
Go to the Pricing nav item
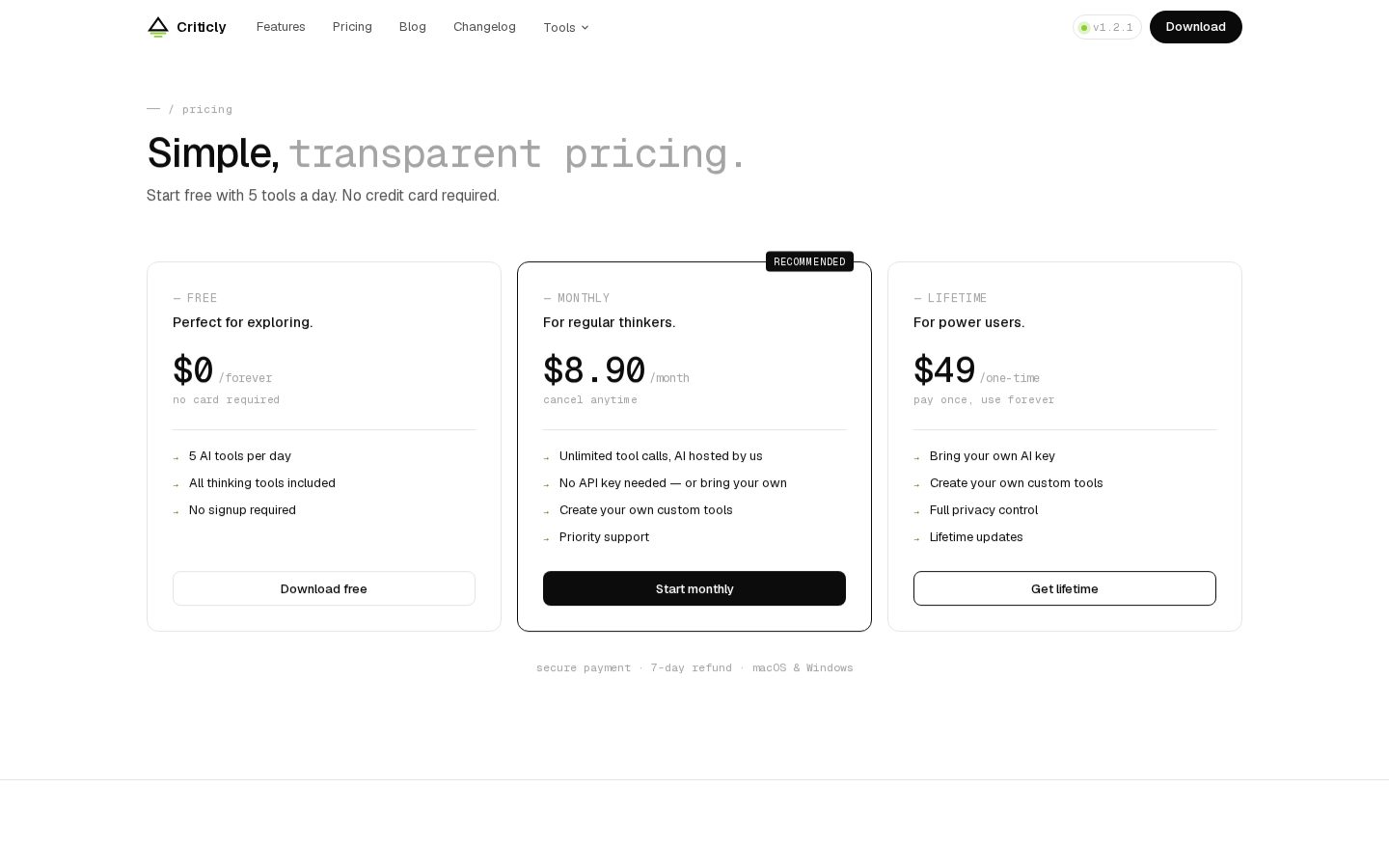tap(352, 27)
